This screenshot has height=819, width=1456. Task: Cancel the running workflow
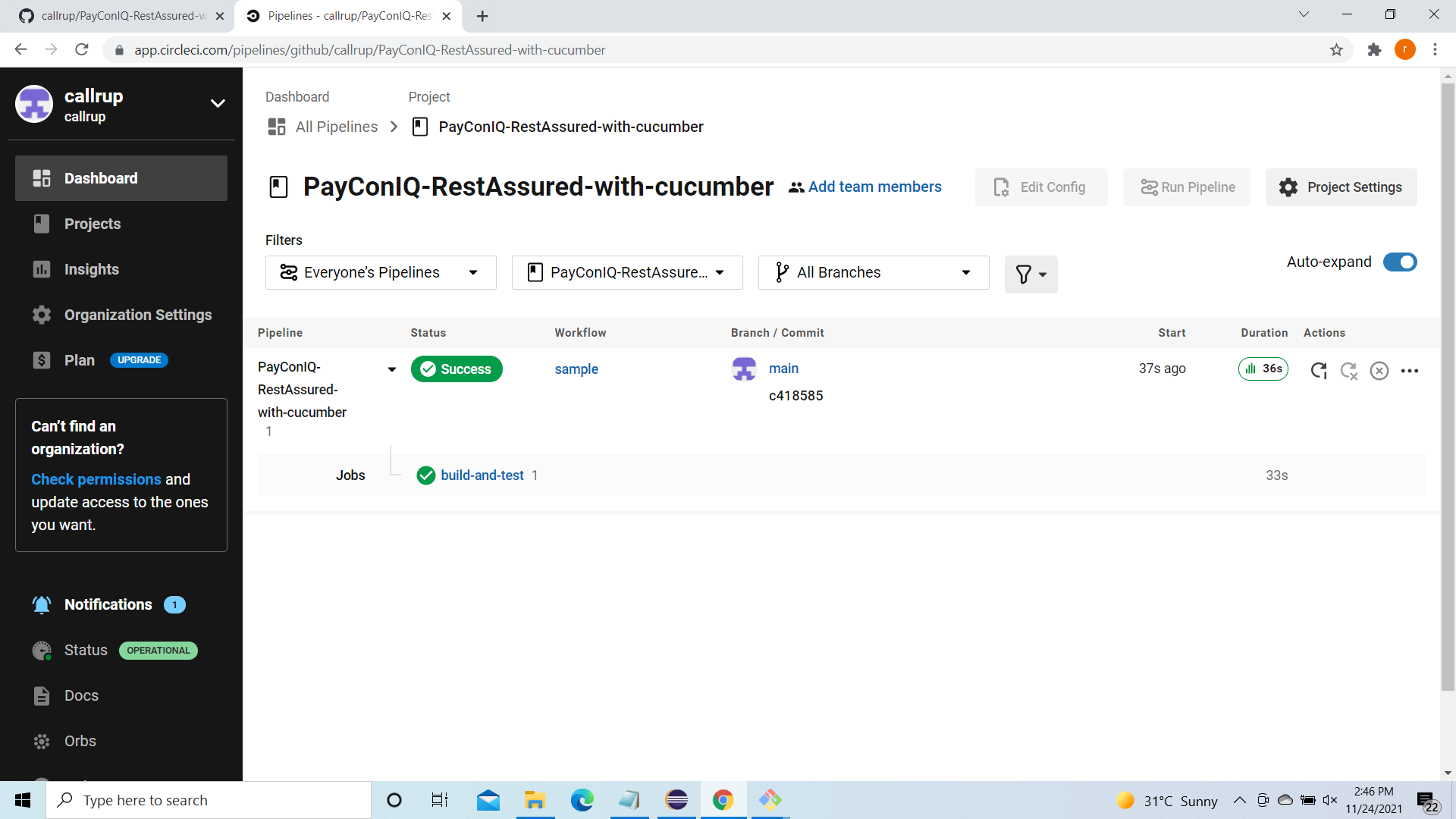1379,371
